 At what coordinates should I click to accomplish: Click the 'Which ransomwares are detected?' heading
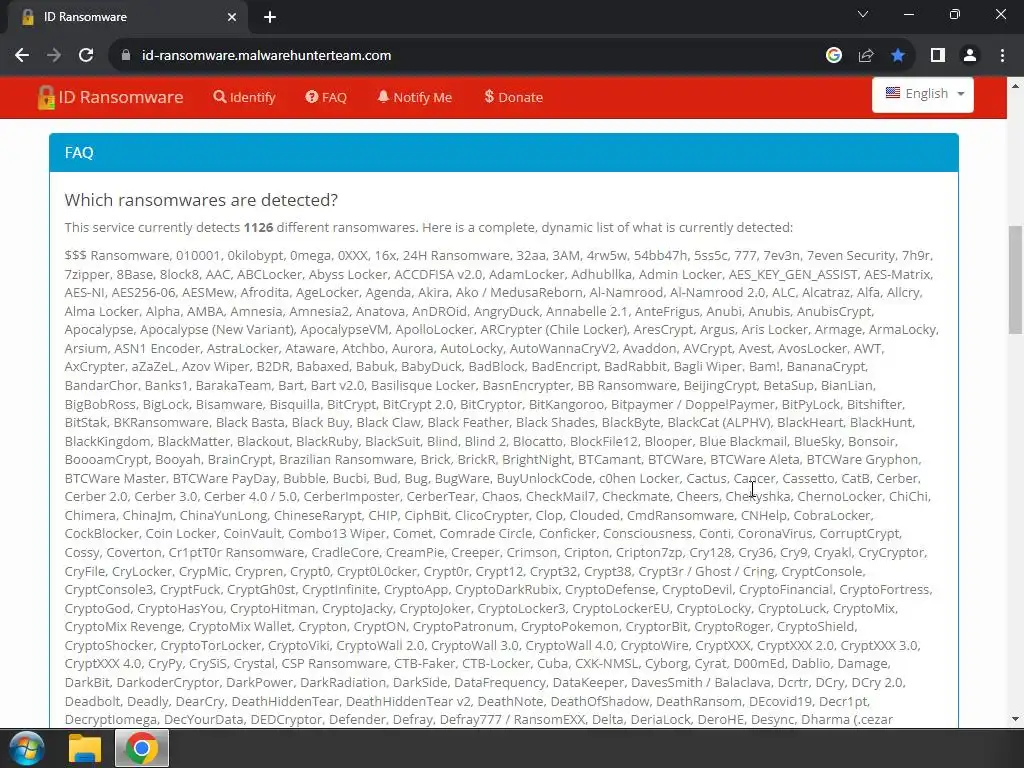pyautogui.click(x=201, y=200)
